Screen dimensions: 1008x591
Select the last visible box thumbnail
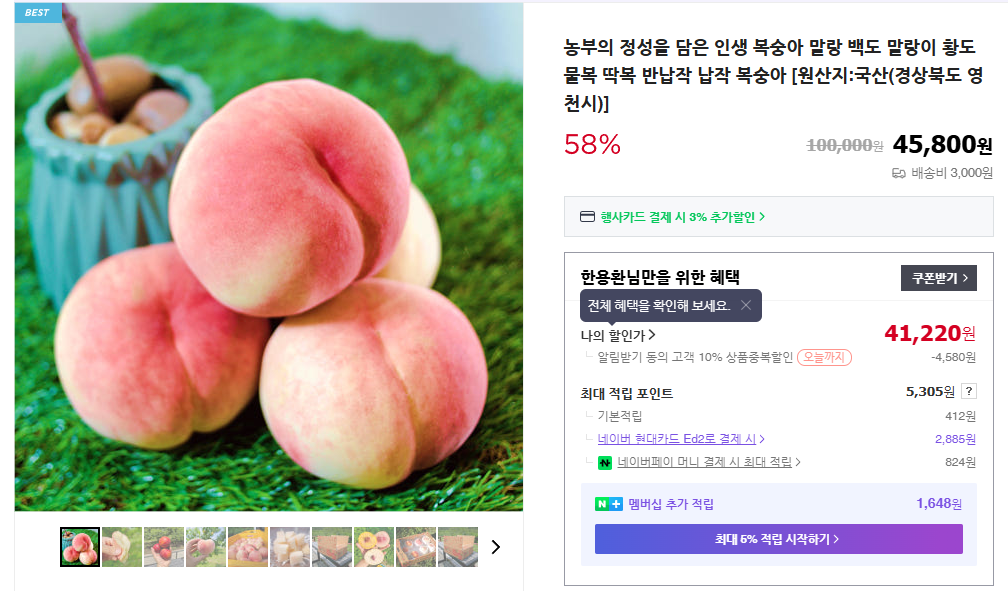458,547
